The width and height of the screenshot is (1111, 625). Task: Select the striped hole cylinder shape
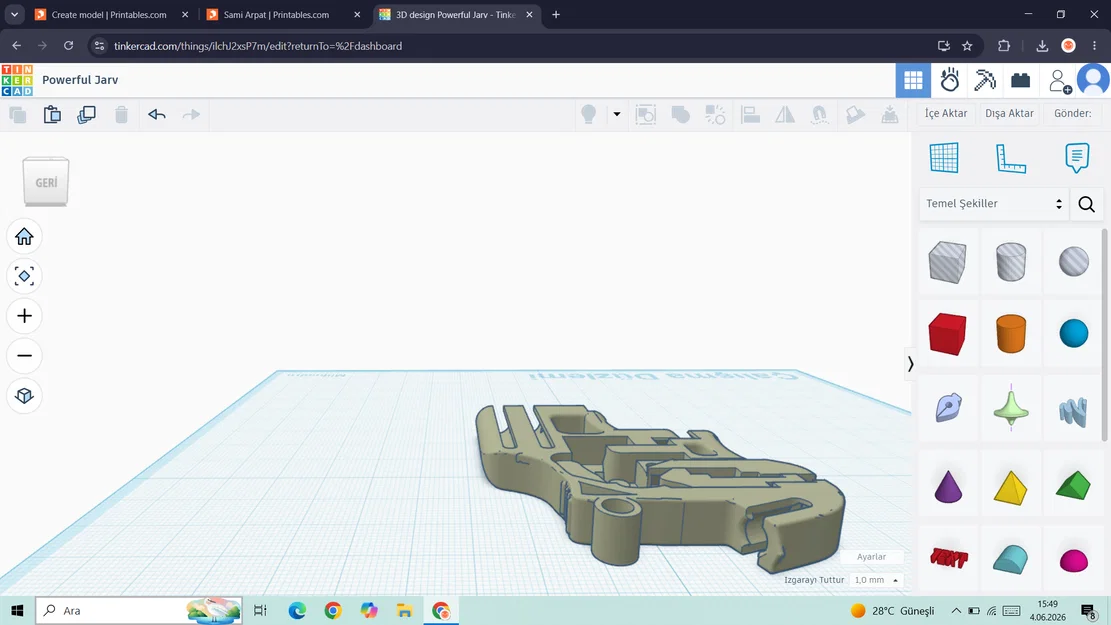tap(1010, 261)
